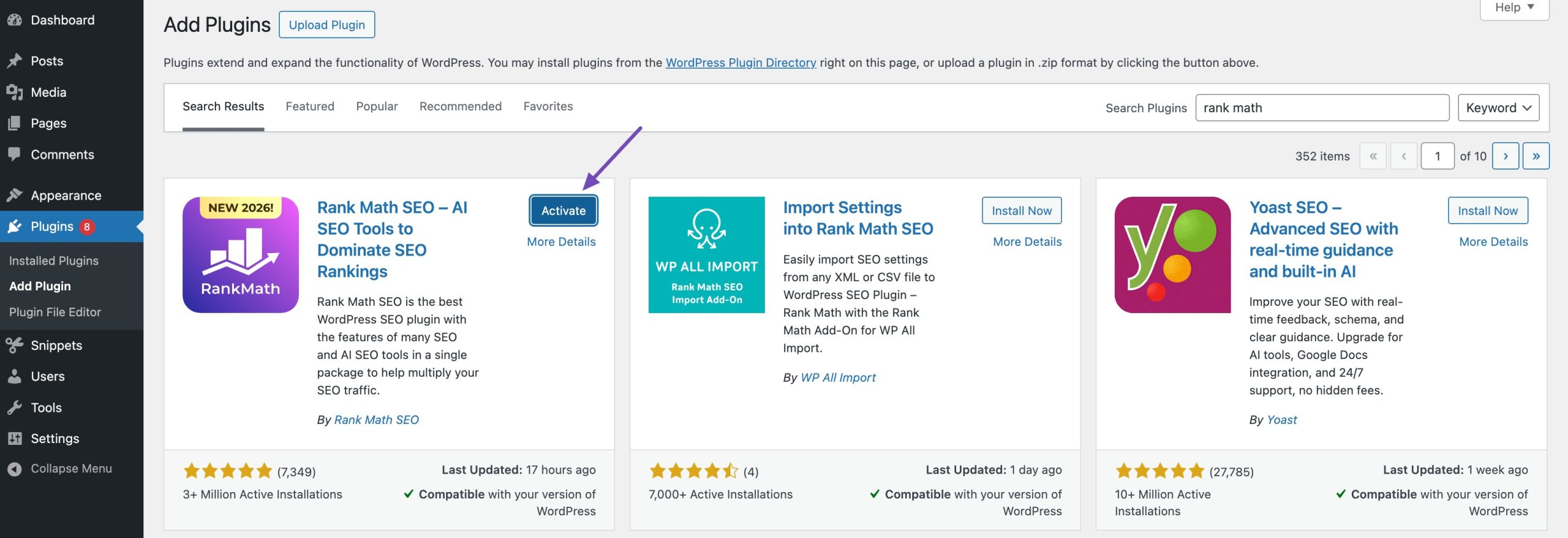Click the Tools wrench icon
Viewport: 1568px width, 538px height.
click(x=15, y=407)
